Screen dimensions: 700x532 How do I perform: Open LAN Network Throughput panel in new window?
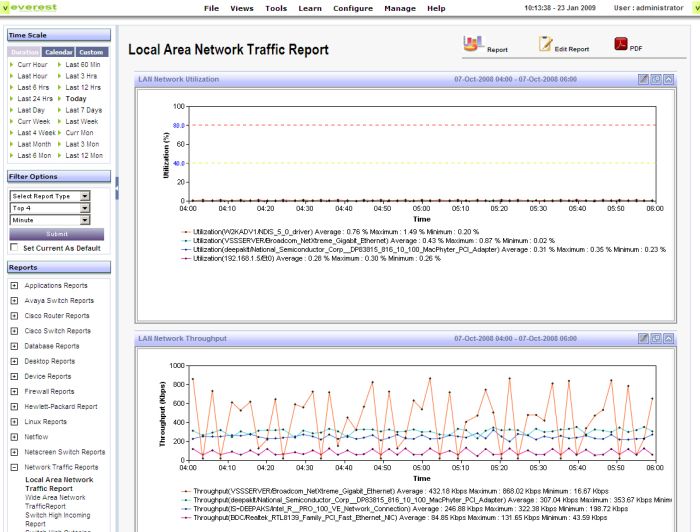click(x=655, y=338)
